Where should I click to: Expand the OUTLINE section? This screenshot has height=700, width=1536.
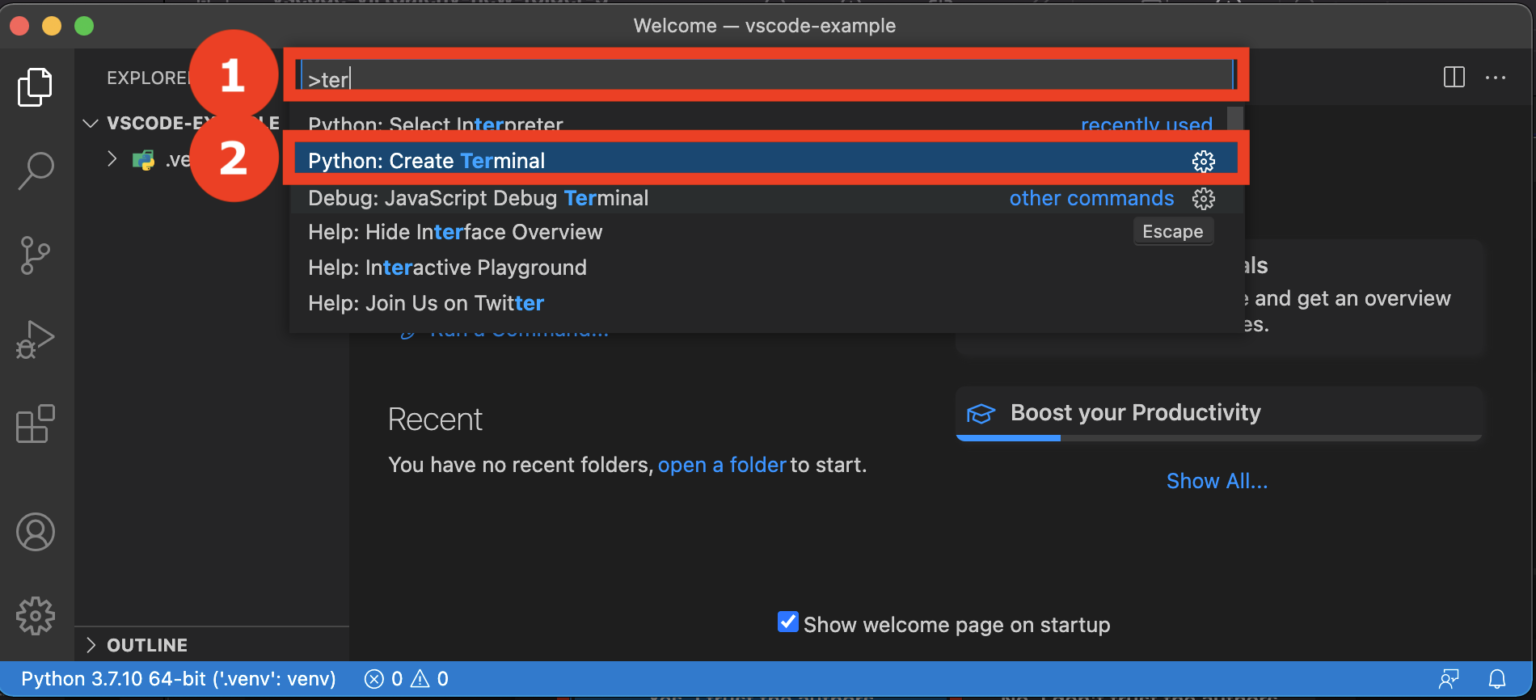(92, 645)
